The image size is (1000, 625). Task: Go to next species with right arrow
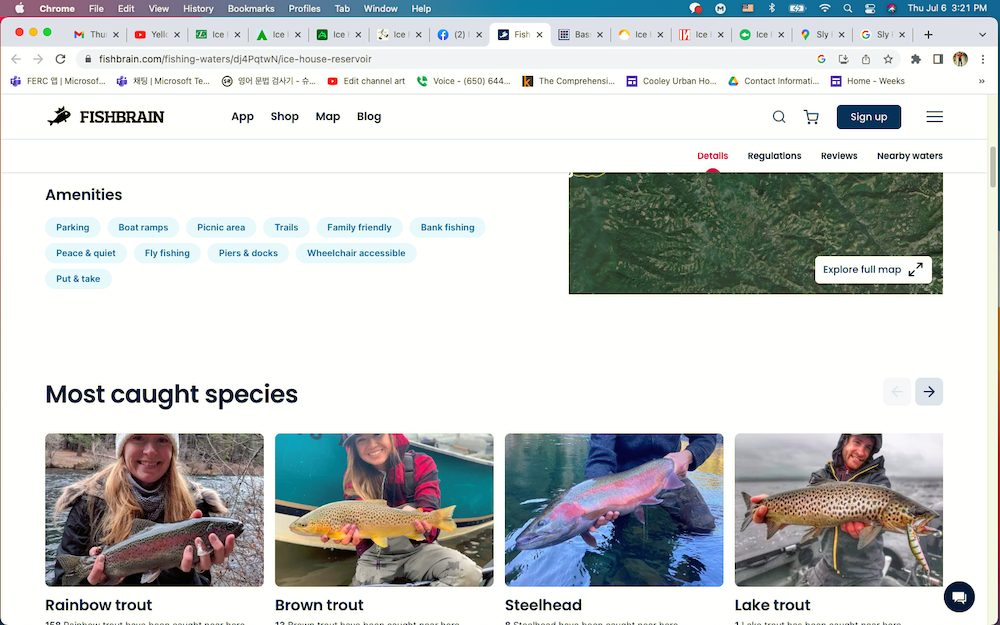[x=929, y=392]
